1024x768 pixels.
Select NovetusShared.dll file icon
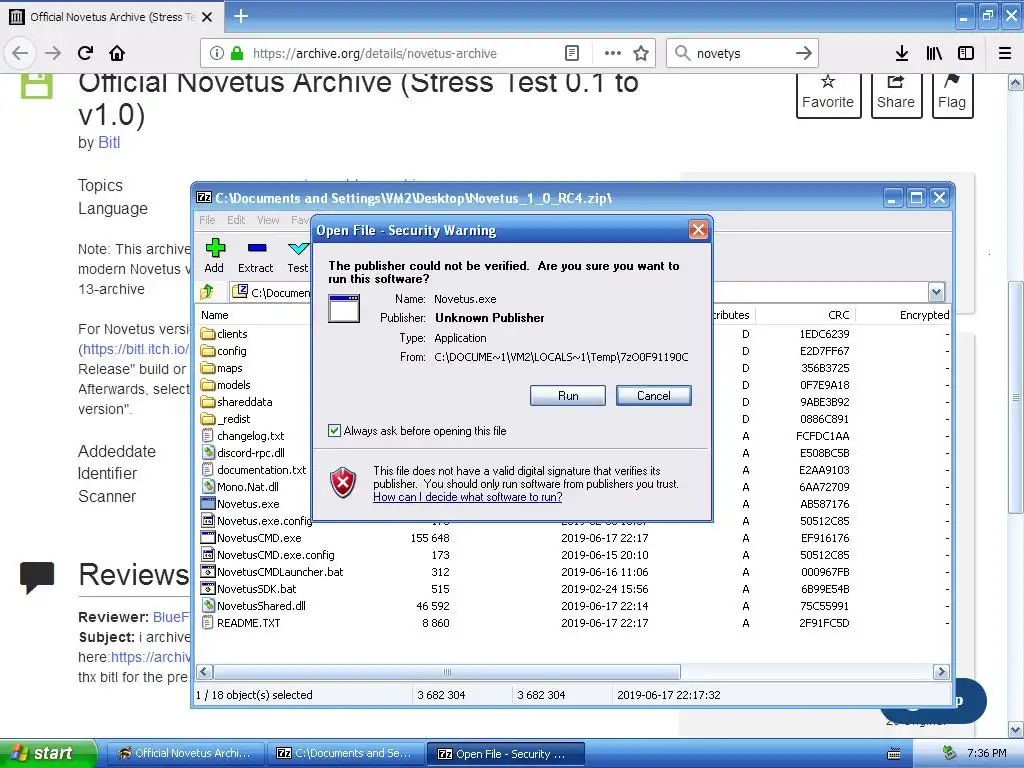[208, 605]
